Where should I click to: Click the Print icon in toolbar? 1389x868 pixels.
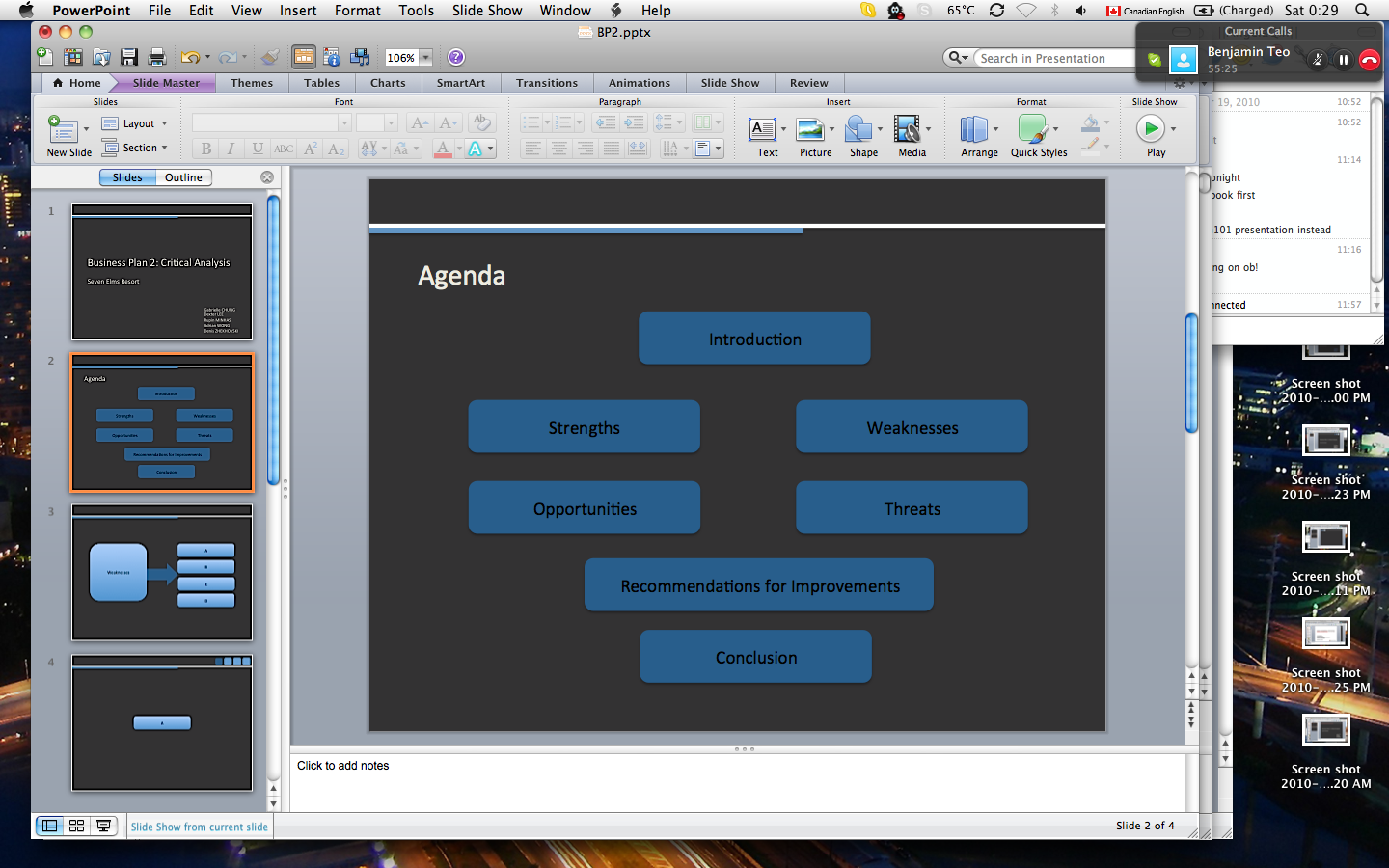157,58
